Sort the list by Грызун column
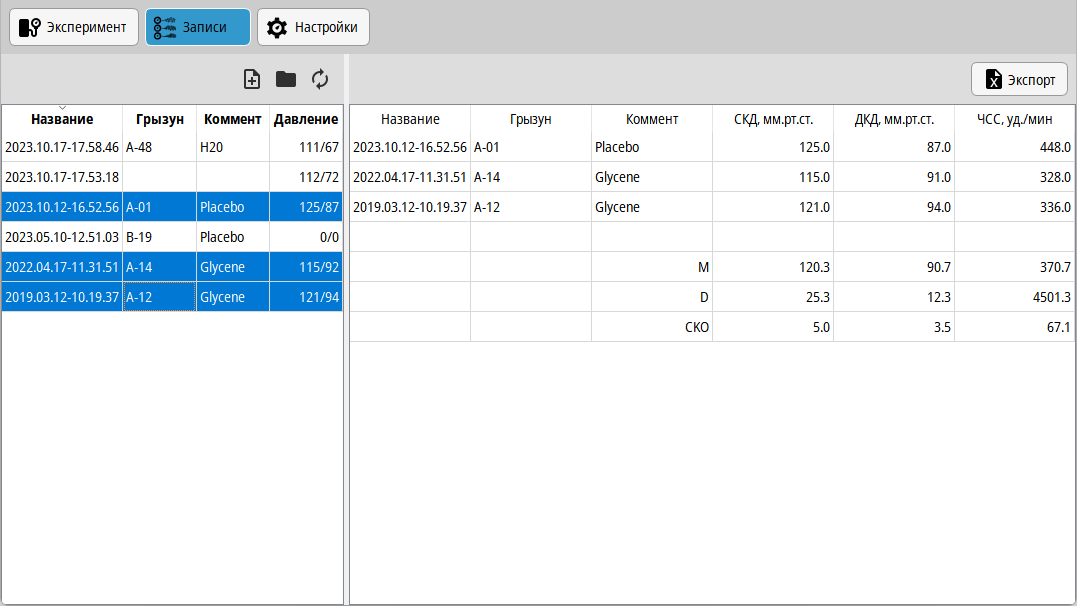Screen dimensions: 1077x606 coord(160,119)
